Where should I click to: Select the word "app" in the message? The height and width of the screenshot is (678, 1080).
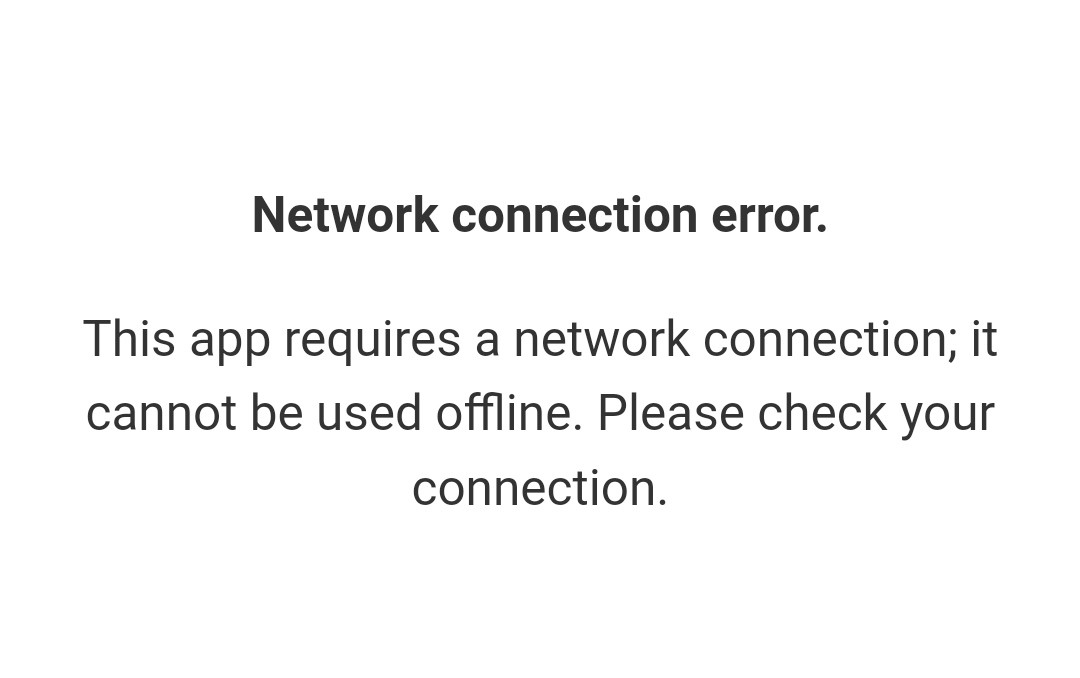click(x=230, y=342)
